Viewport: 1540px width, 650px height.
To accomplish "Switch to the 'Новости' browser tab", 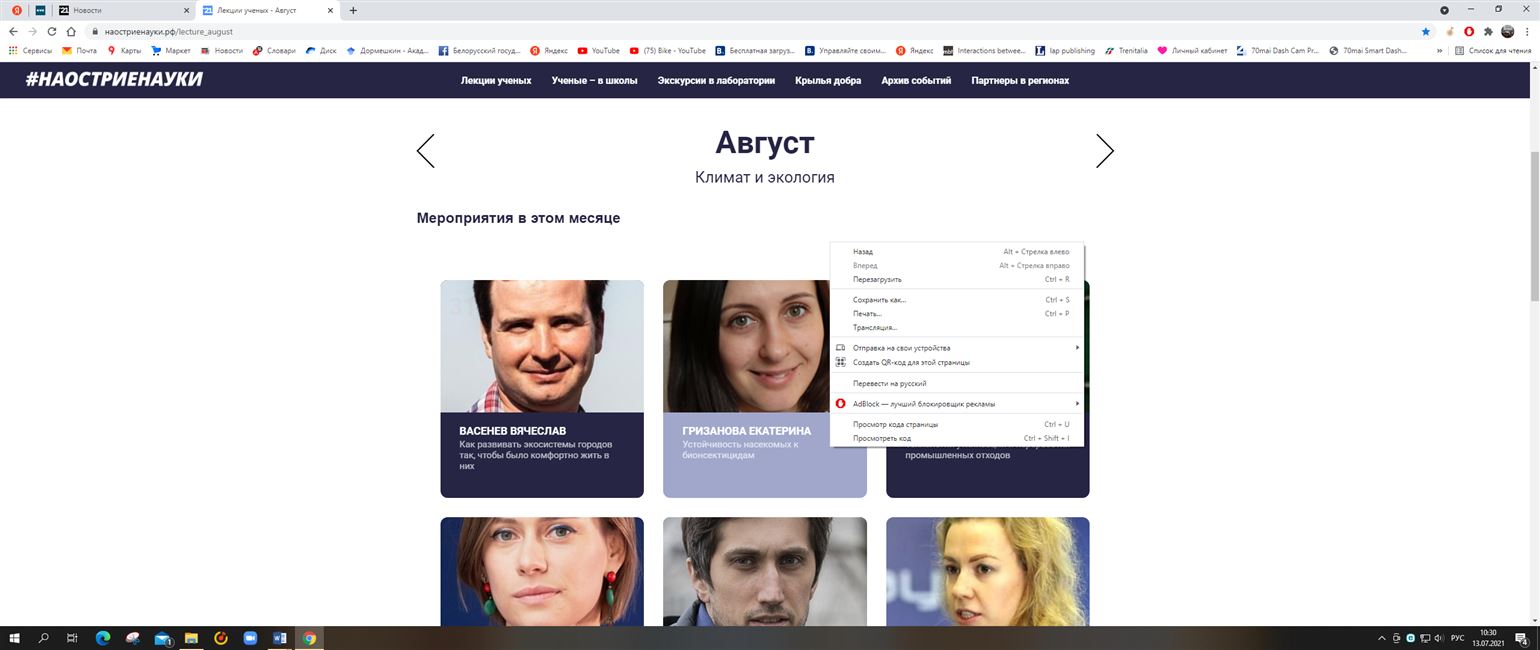I will click(x=118, y=10).
